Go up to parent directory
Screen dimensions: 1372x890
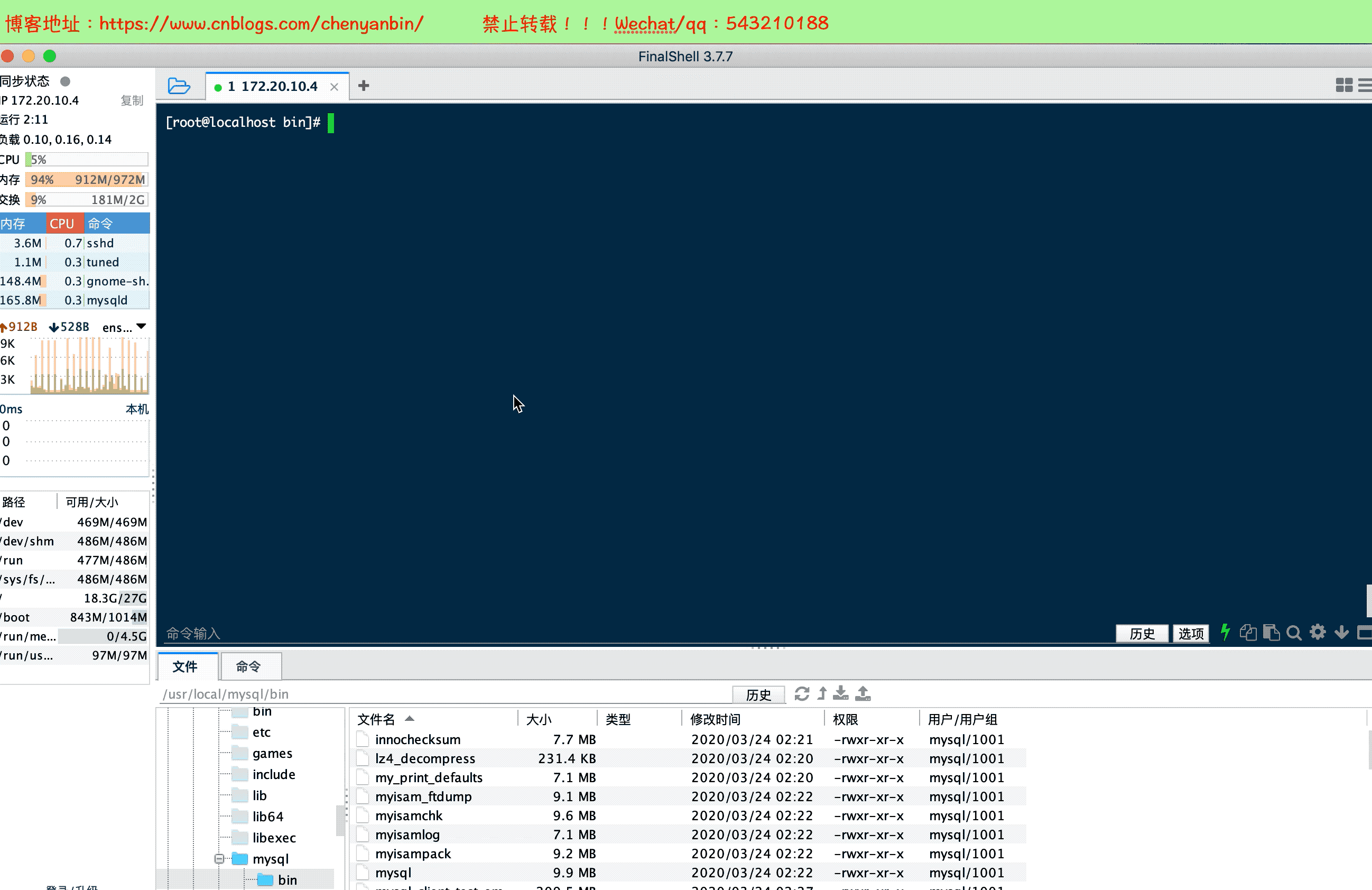[x=822, y=693]
